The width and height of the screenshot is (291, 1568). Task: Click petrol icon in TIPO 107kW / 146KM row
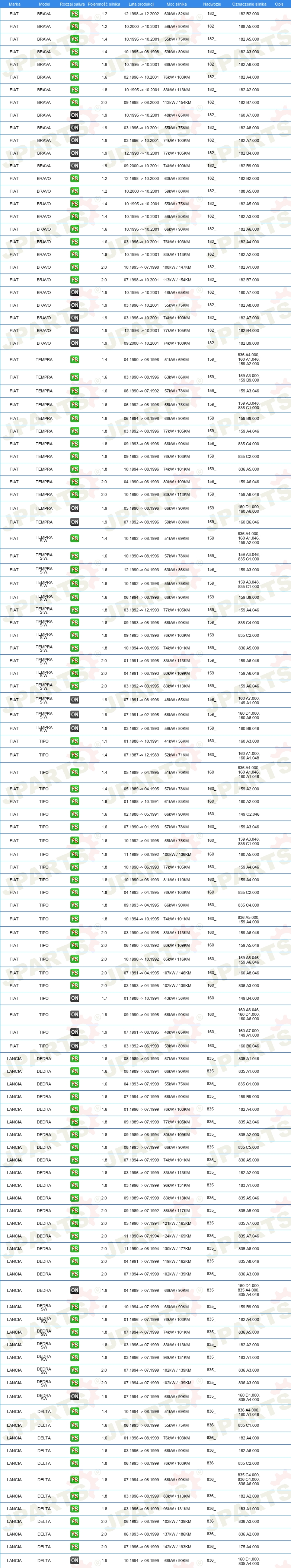pyautogui.click(x=74, y=973)
